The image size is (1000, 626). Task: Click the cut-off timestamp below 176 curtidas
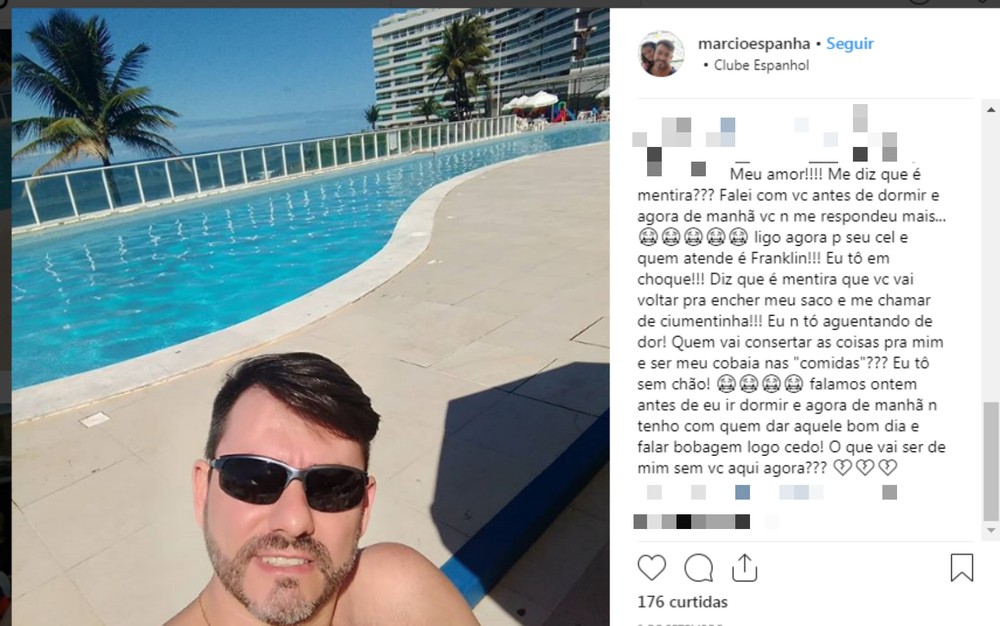tap(680, 623)
